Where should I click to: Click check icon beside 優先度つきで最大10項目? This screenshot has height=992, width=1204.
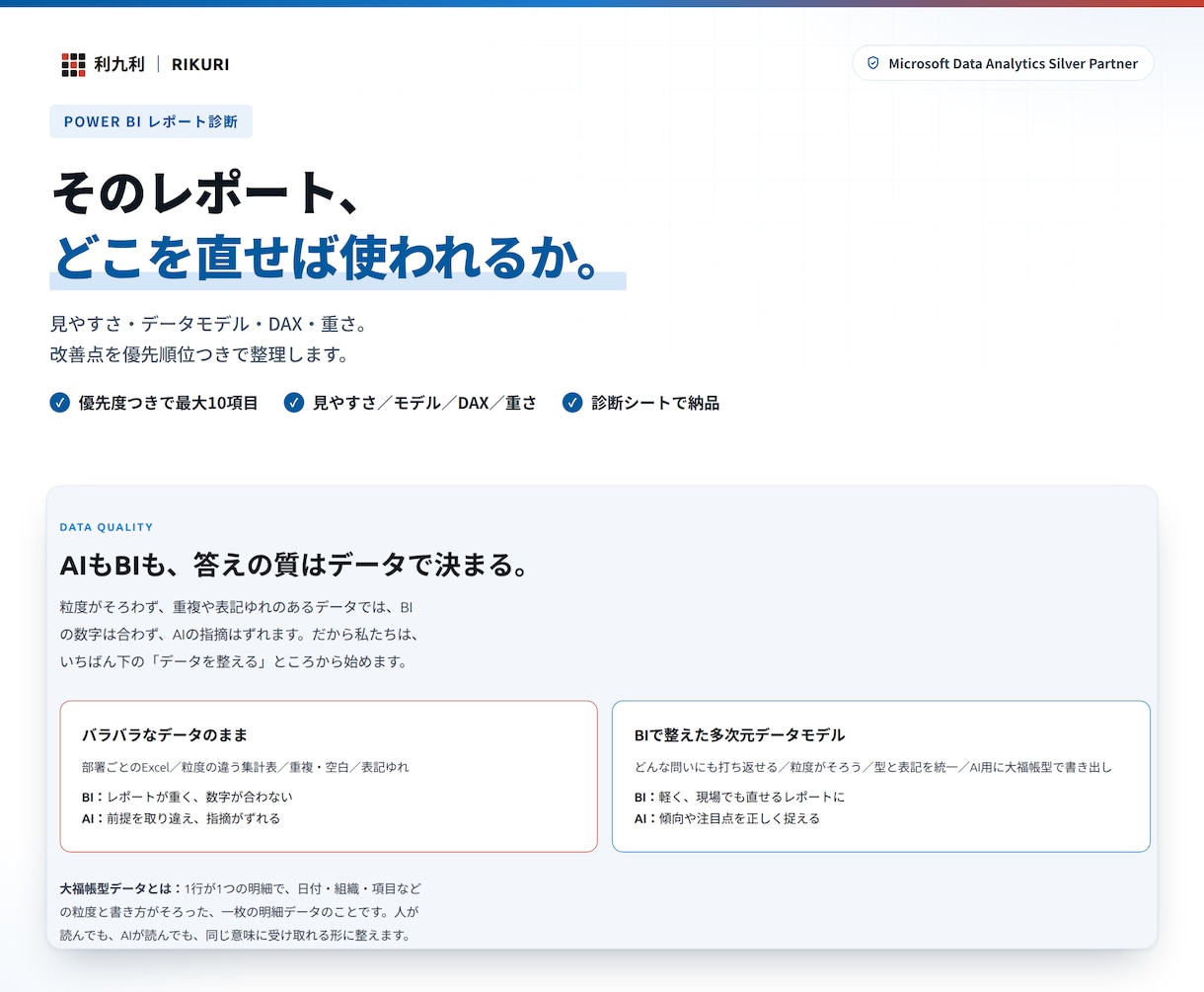(x=59, y=403)
